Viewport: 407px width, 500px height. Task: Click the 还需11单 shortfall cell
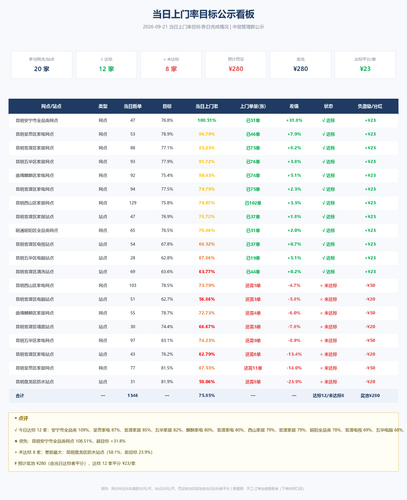coord(253,368)
